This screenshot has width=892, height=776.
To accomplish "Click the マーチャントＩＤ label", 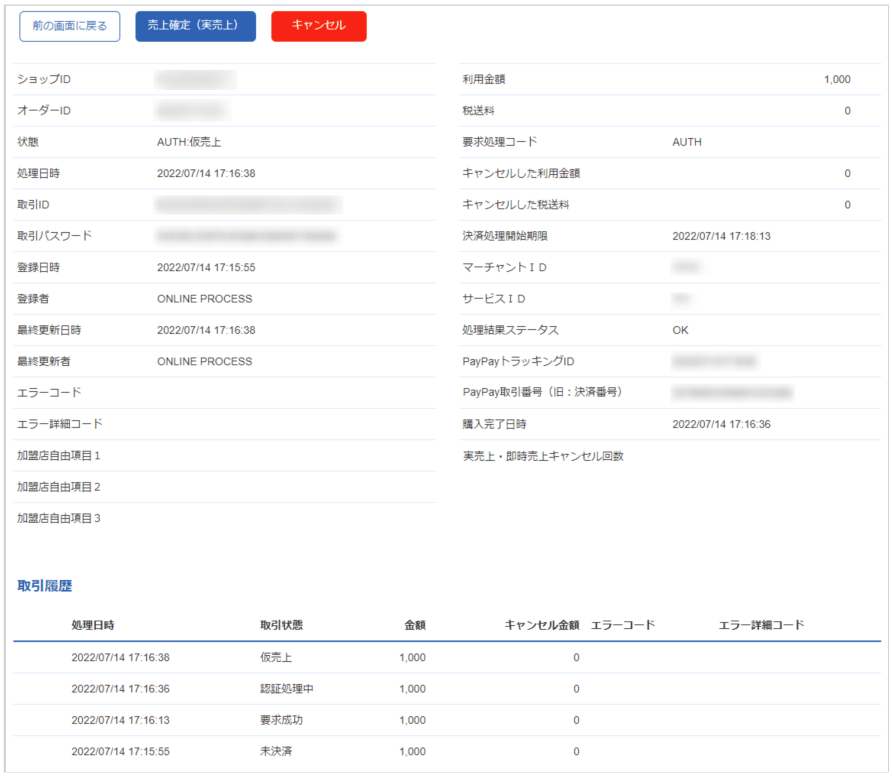I will [505, 267].
